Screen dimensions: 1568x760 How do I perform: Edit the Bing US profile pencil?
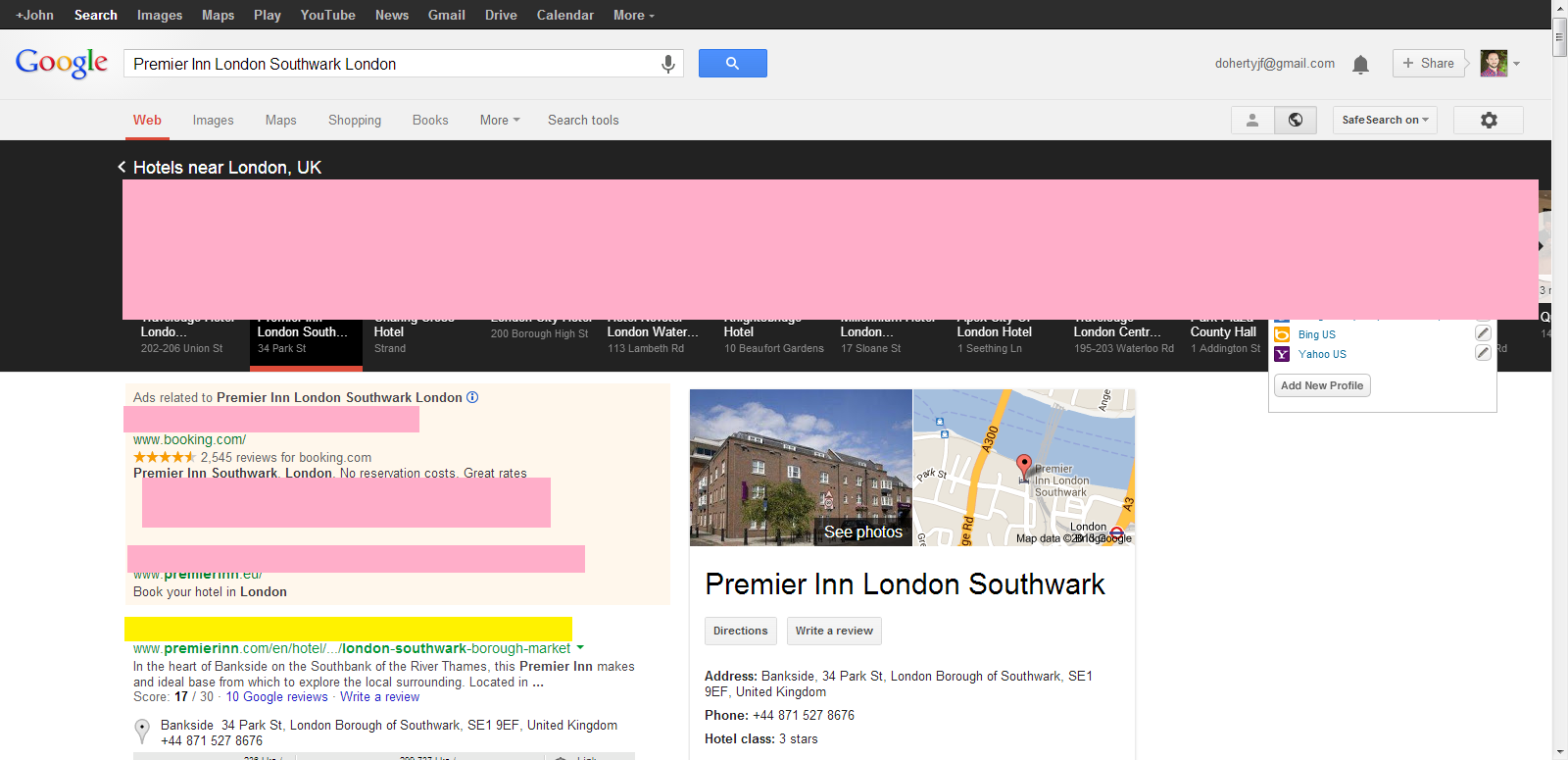1483,333
